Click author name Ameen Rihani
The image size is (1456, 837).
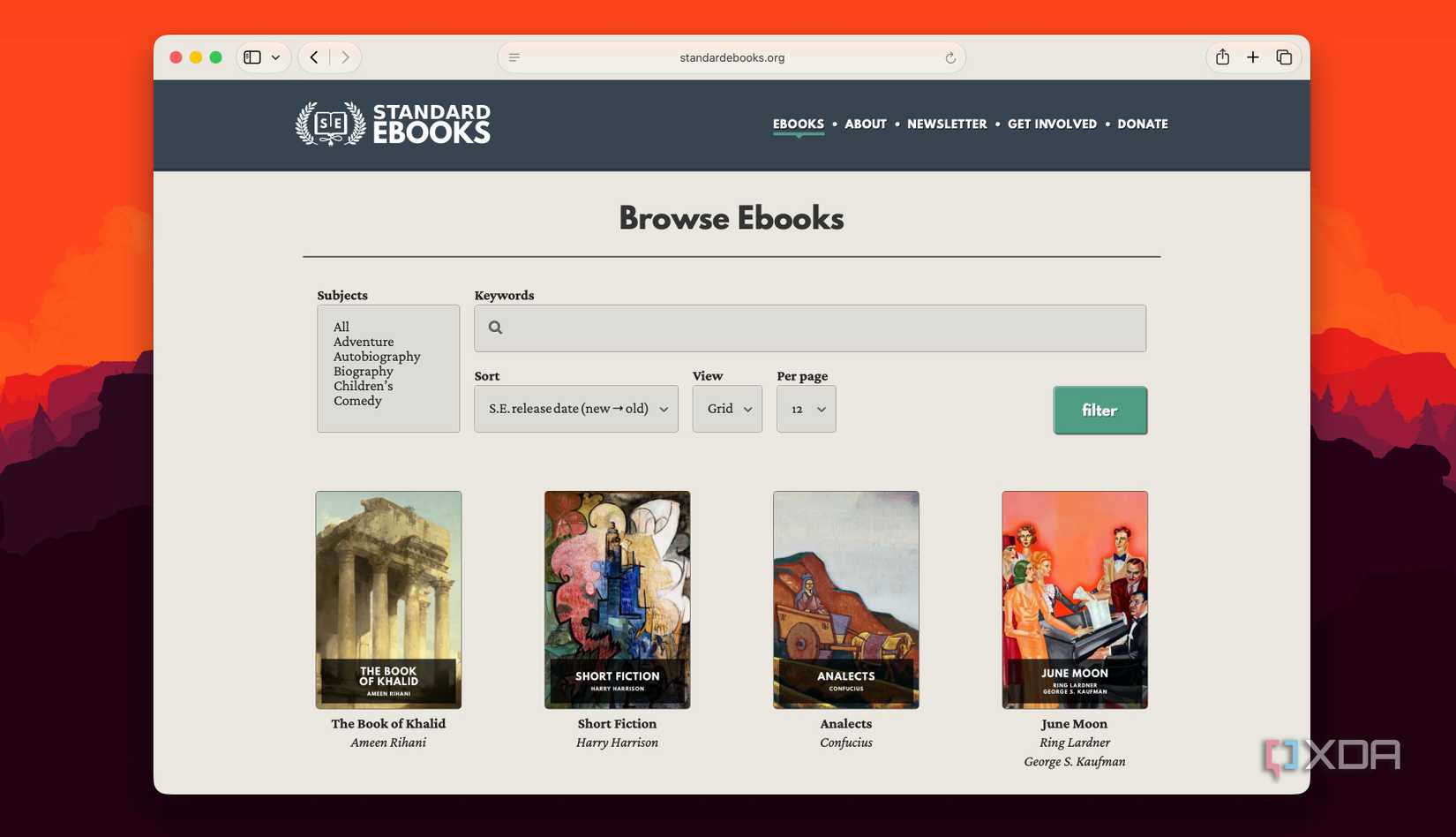pos(388,743)
